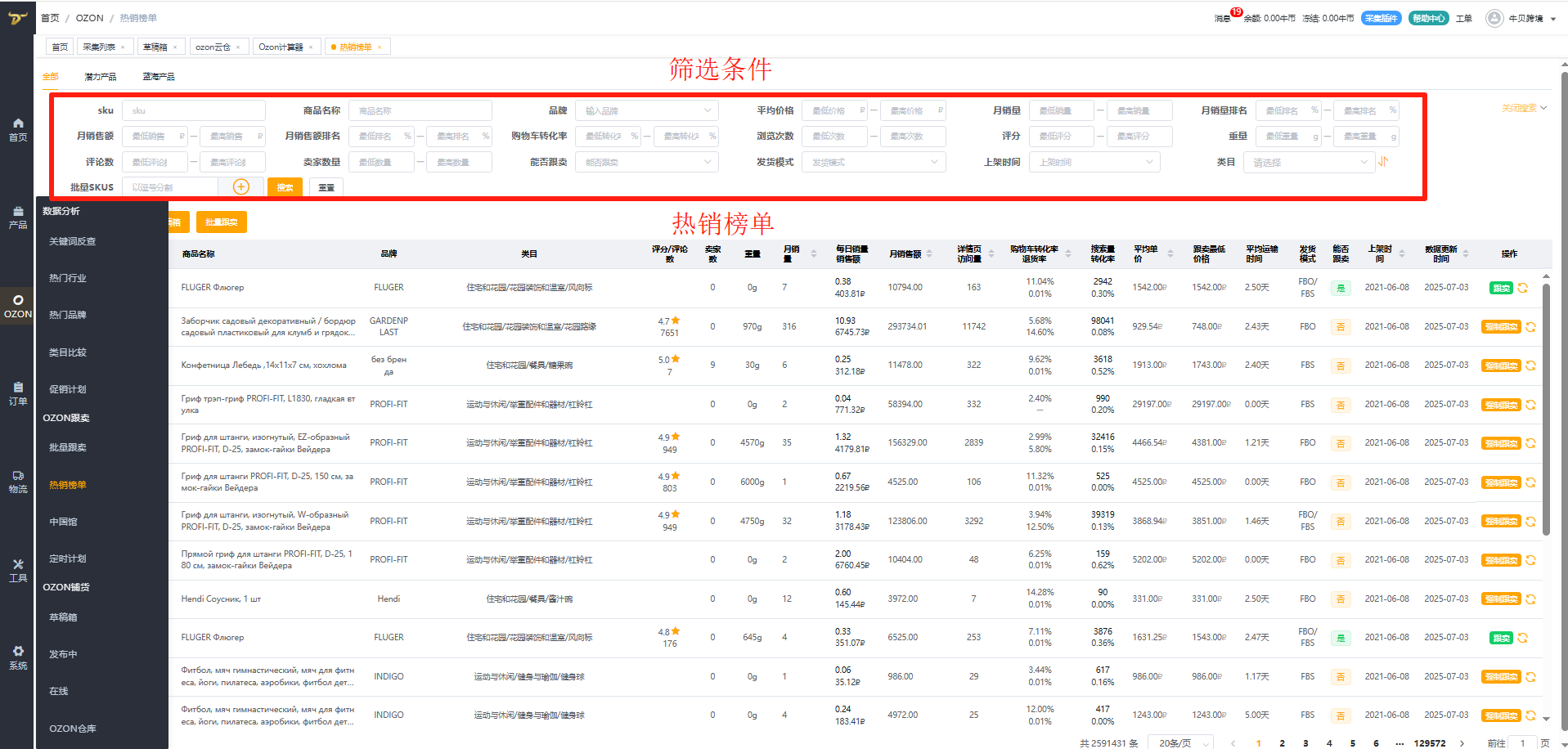Click the orange 搜索 button
Screen dimensions: 1568x749
tap(285, 187)
